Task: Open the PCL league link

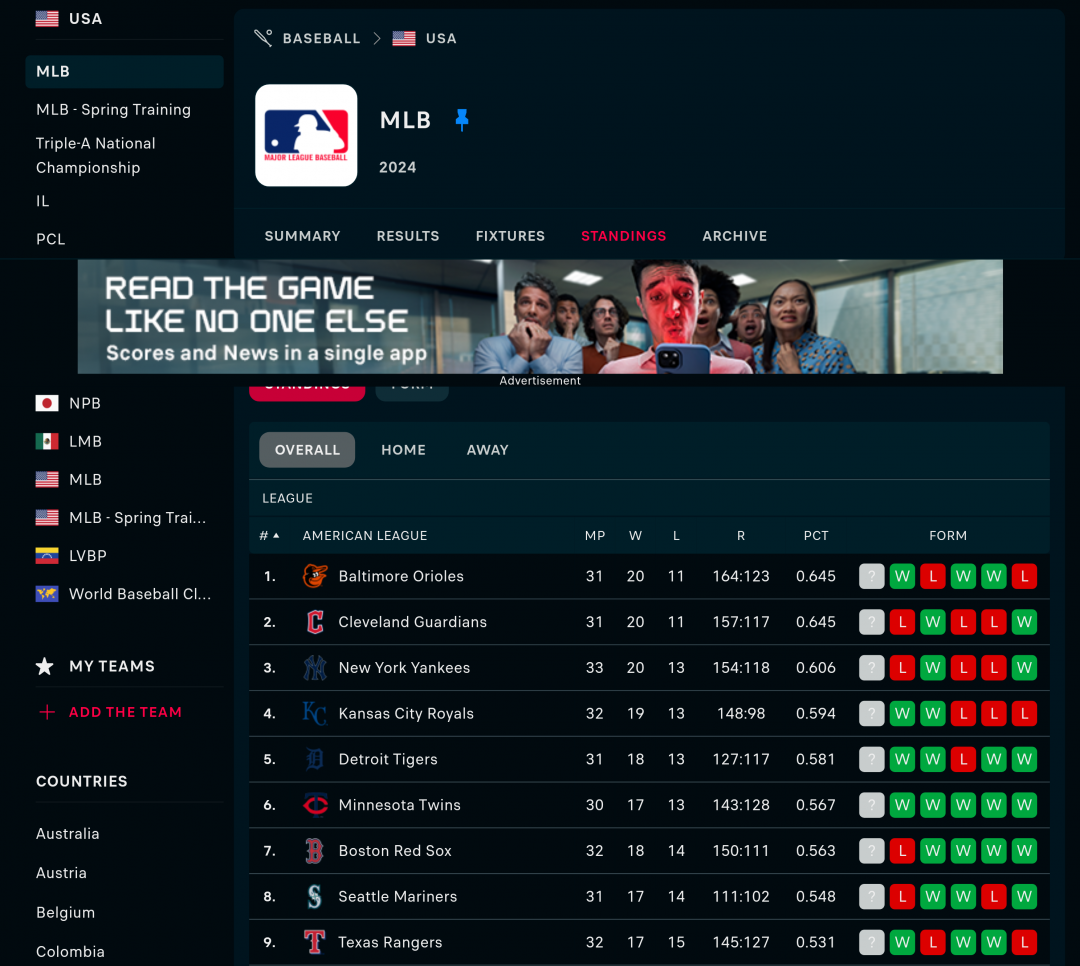Action: click(x=50, y=239)
